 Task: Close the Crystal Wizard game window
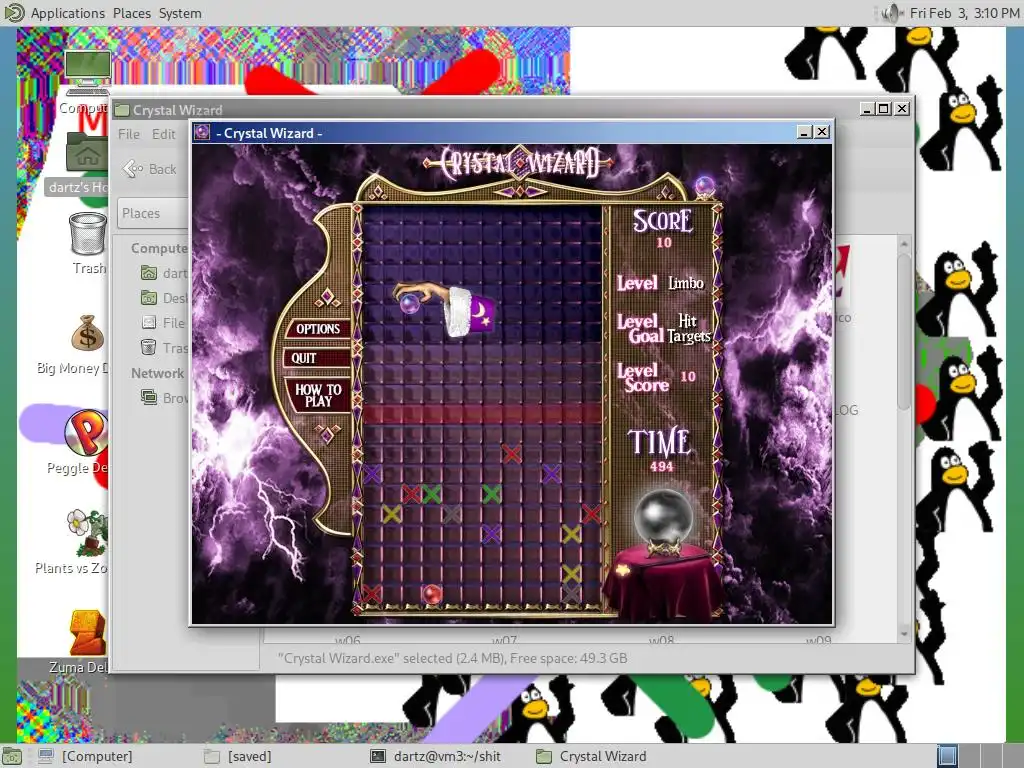pyautogui.click(x=822, y=133)
